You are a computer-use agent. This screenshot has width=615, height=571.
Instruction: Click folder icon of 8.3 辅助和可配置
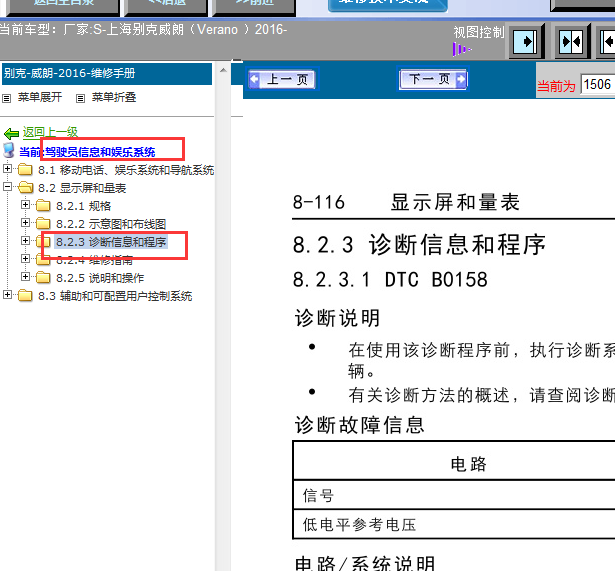(25, 295)
